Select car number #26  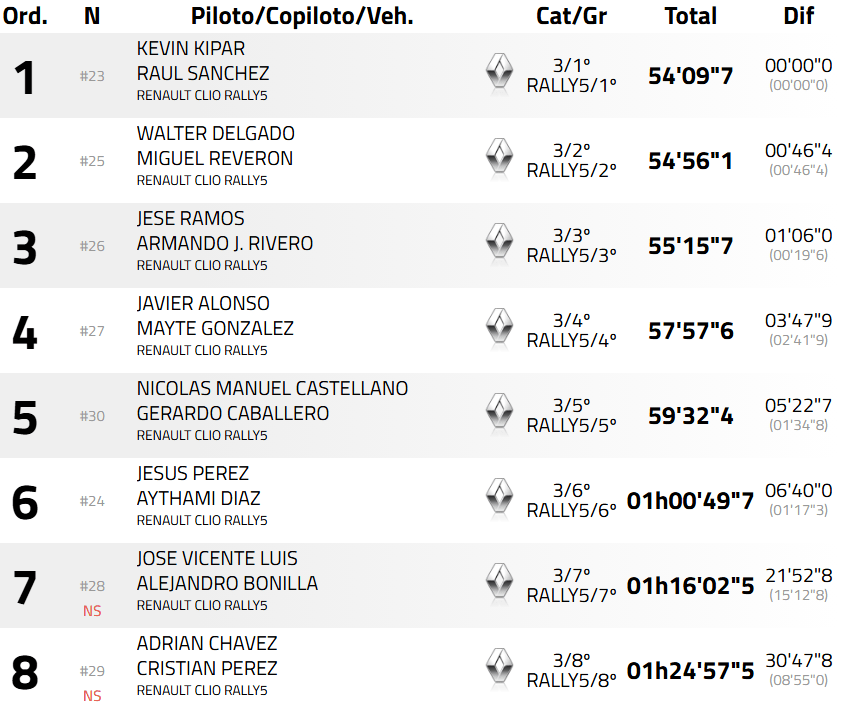coord(92,246)
